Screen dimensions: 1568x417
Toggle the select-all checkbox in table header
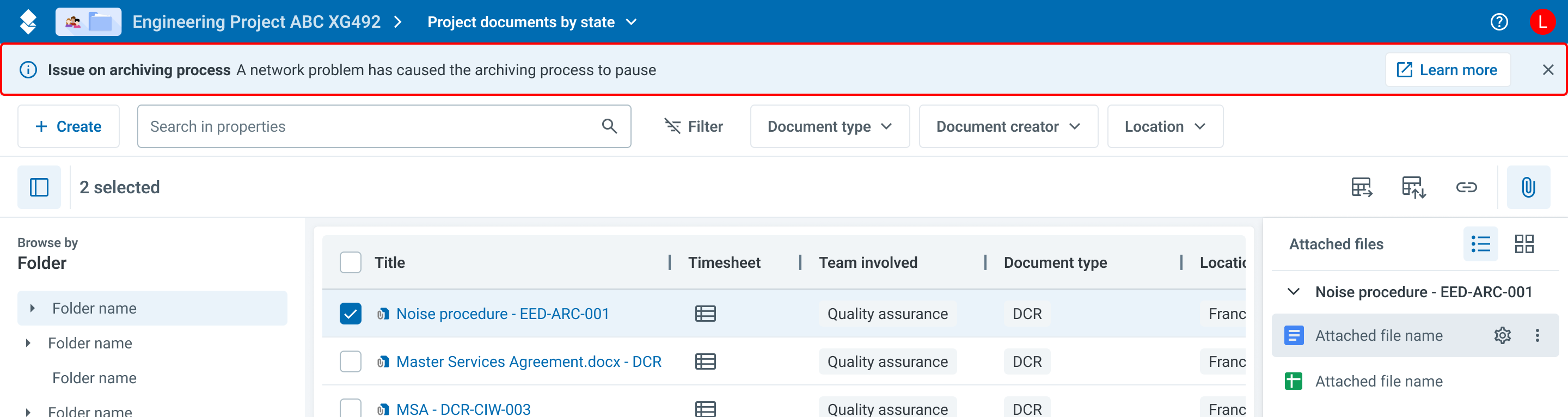[350, 263]
